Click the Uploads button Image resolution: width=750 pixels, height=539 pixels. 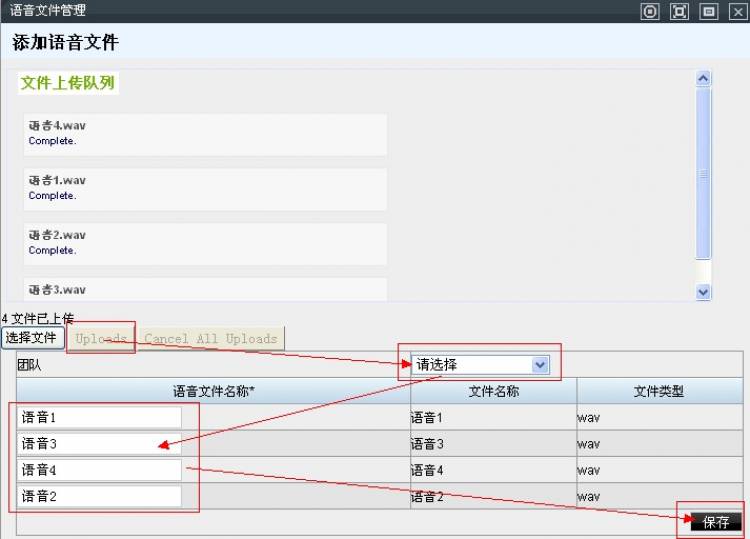(101, 339)
